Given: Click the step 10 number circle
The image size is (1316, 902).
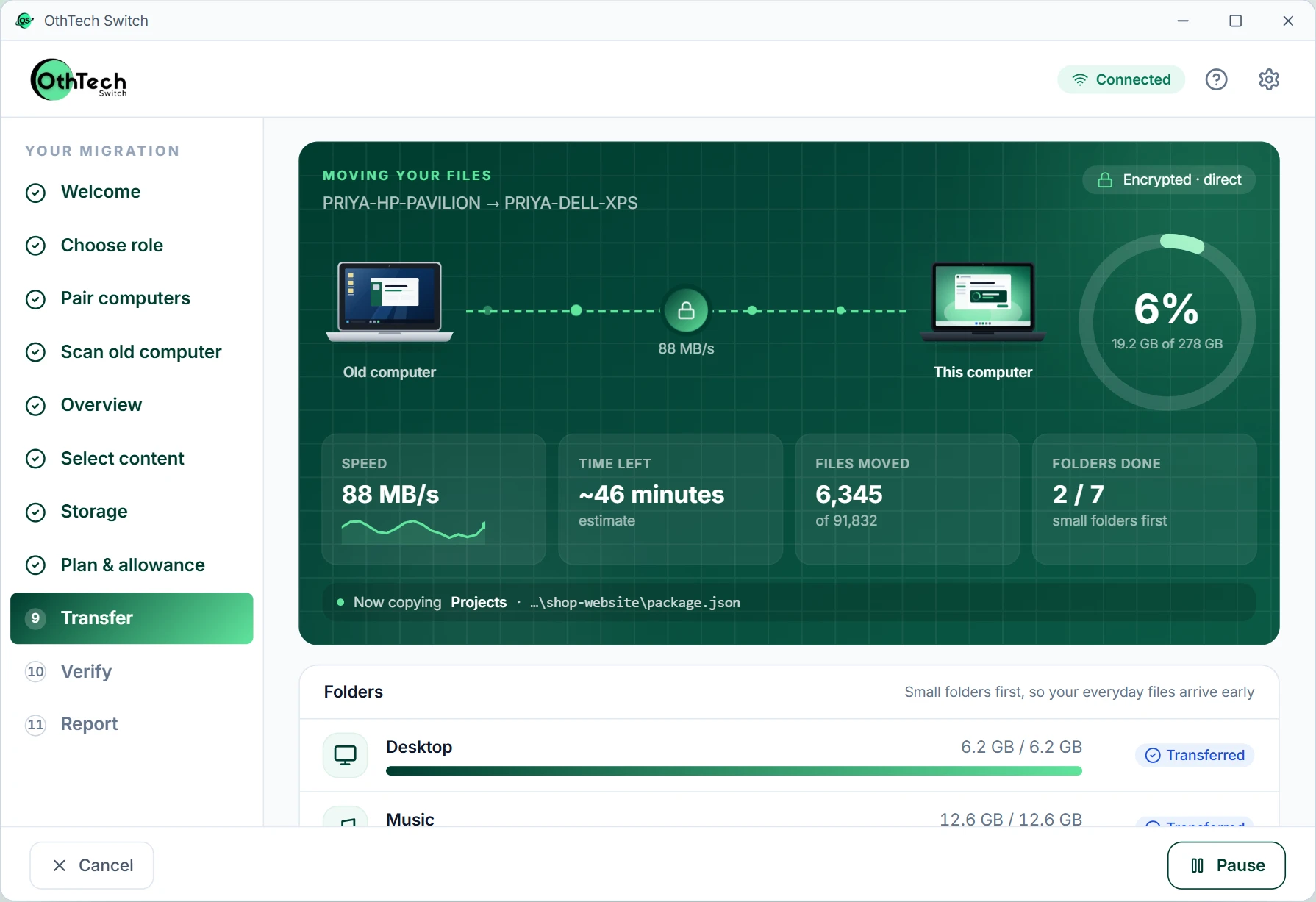Looking at the screenshot, I should 35,672.
